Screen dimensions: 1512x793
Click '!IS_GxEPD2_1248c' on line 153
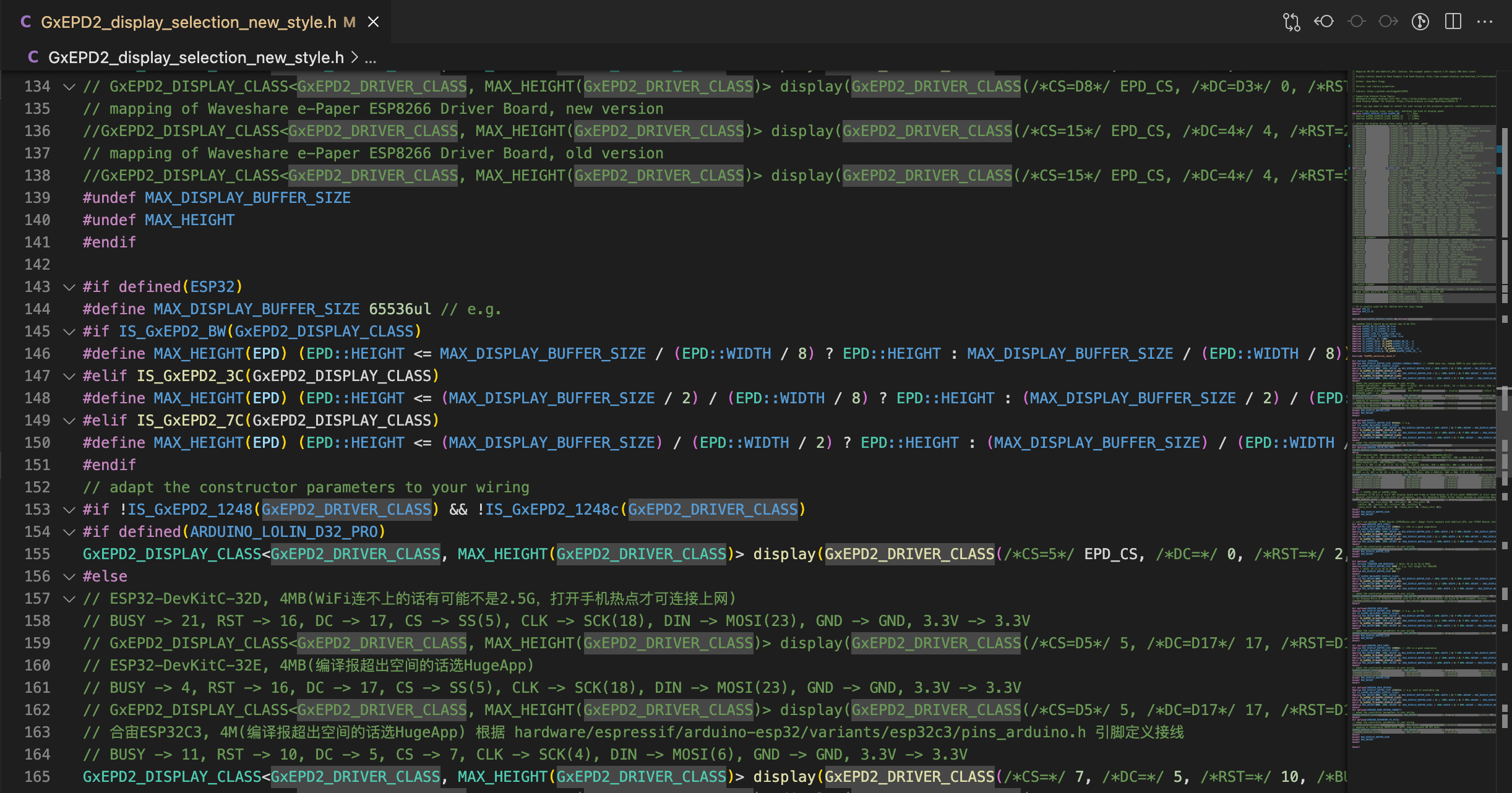(548, 510)
